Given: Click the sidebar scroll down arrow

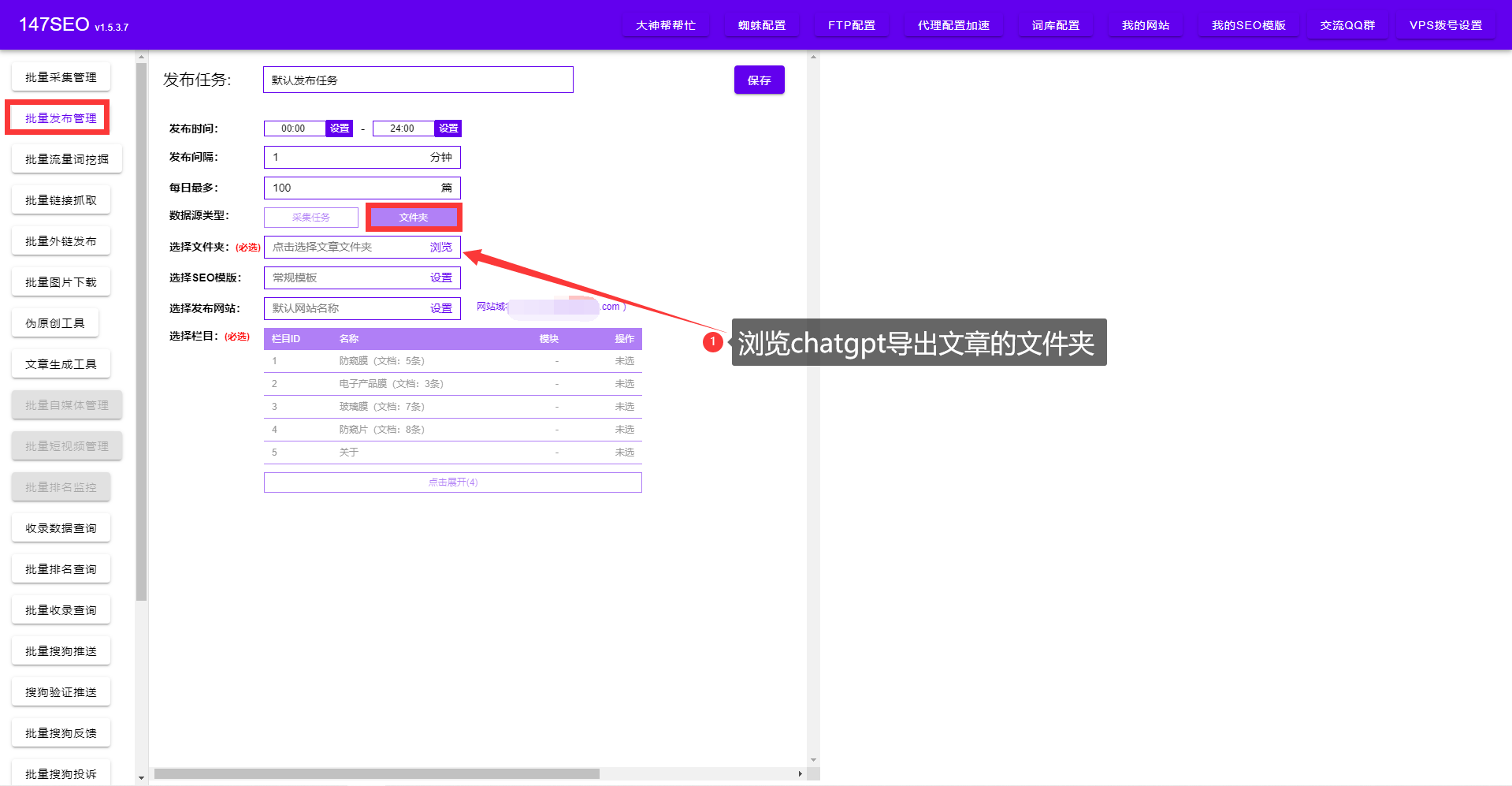Looking at the screenshot, I should point(141,778).
